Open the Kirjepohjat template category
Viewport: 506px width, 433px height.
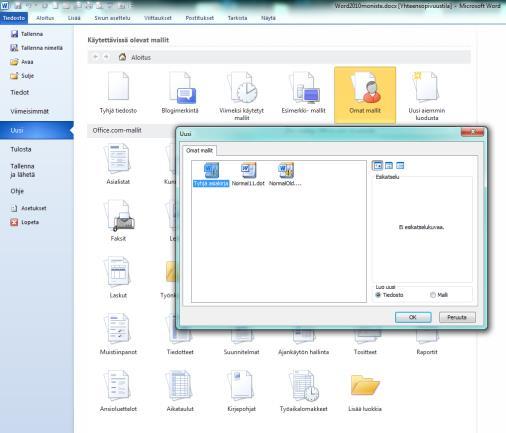(242, 391)
